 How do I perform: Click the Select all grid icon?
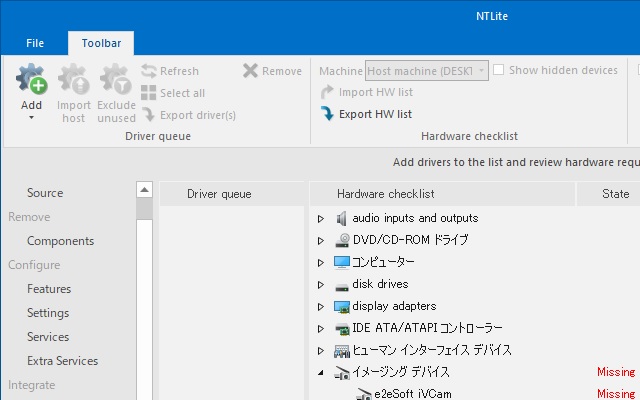(149, 93)
